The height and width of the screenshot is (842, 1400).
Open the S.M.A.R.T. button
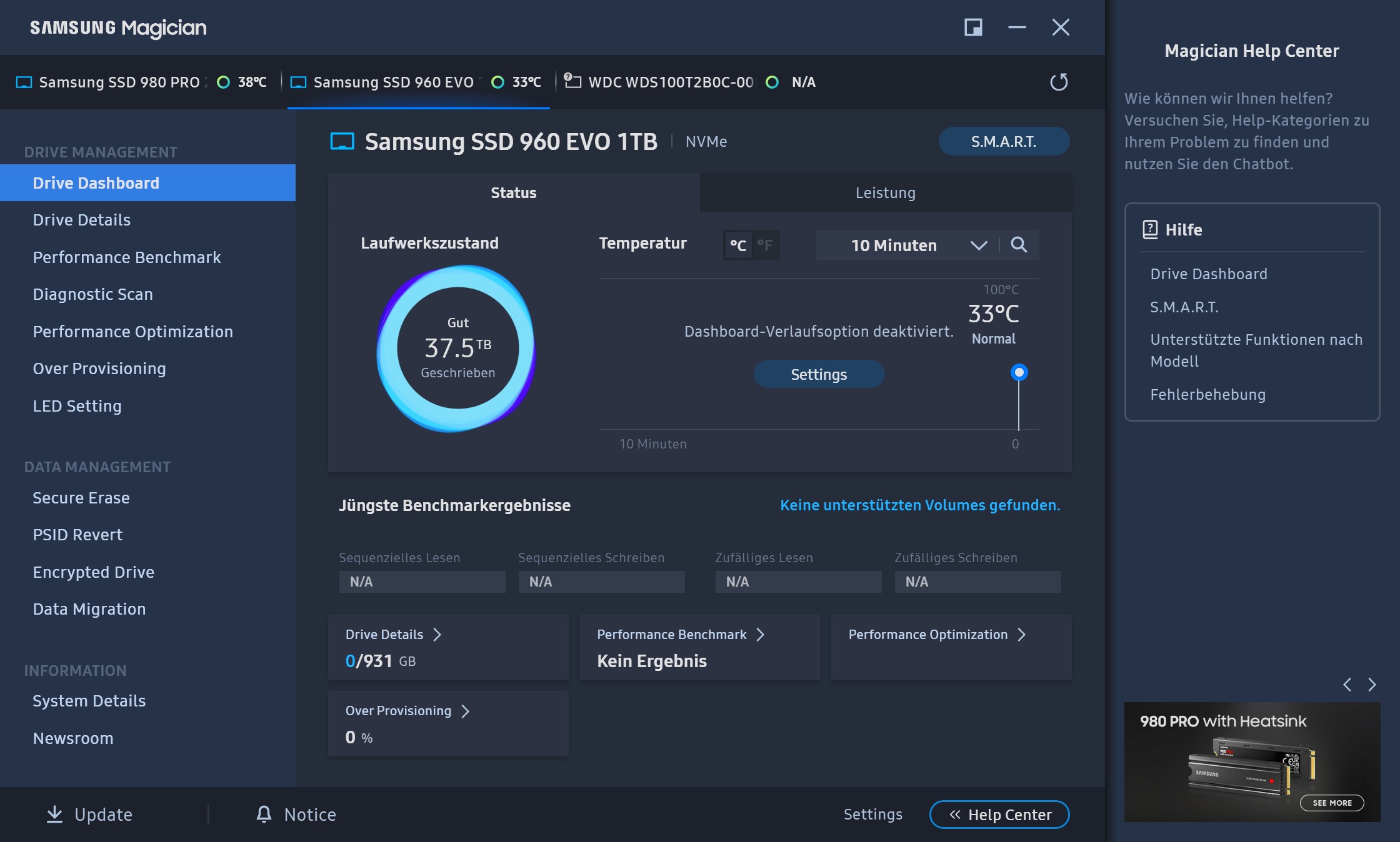(1003, 142)
